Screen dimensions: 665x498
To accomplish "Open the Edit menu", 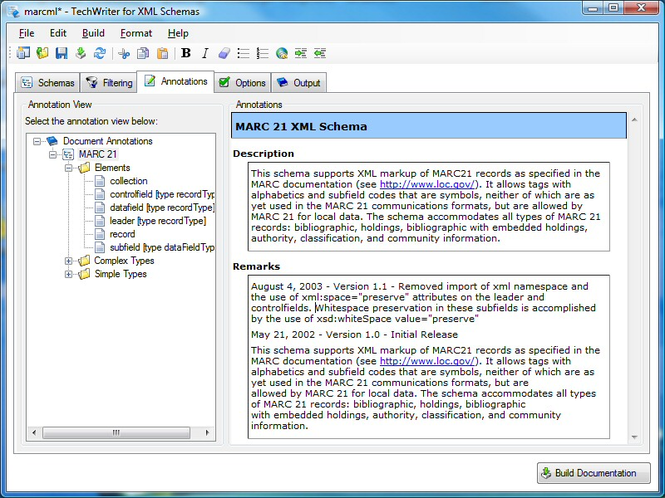I will coord(58,33).
